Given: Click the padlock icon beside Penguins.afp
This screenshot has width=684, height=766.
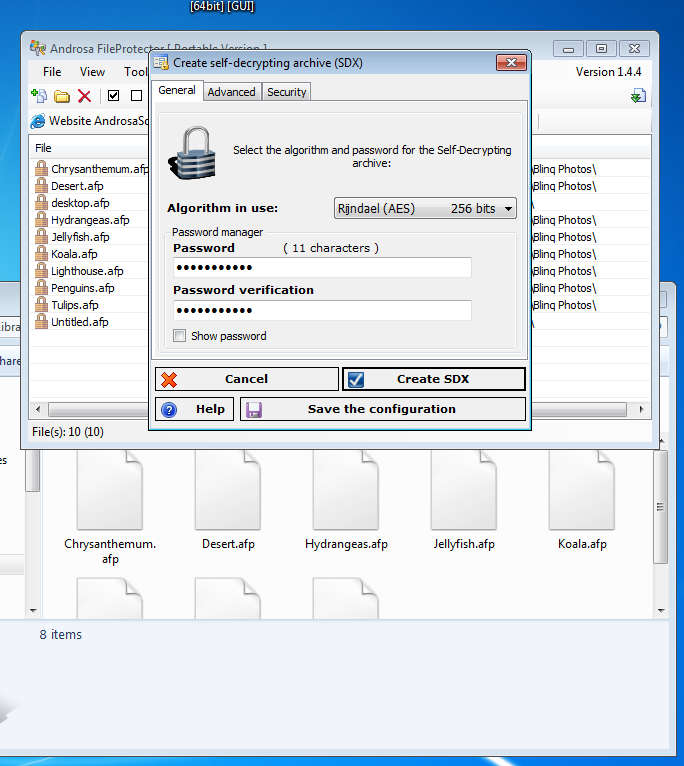Looking at the screenshot, I should click(42, 288).
